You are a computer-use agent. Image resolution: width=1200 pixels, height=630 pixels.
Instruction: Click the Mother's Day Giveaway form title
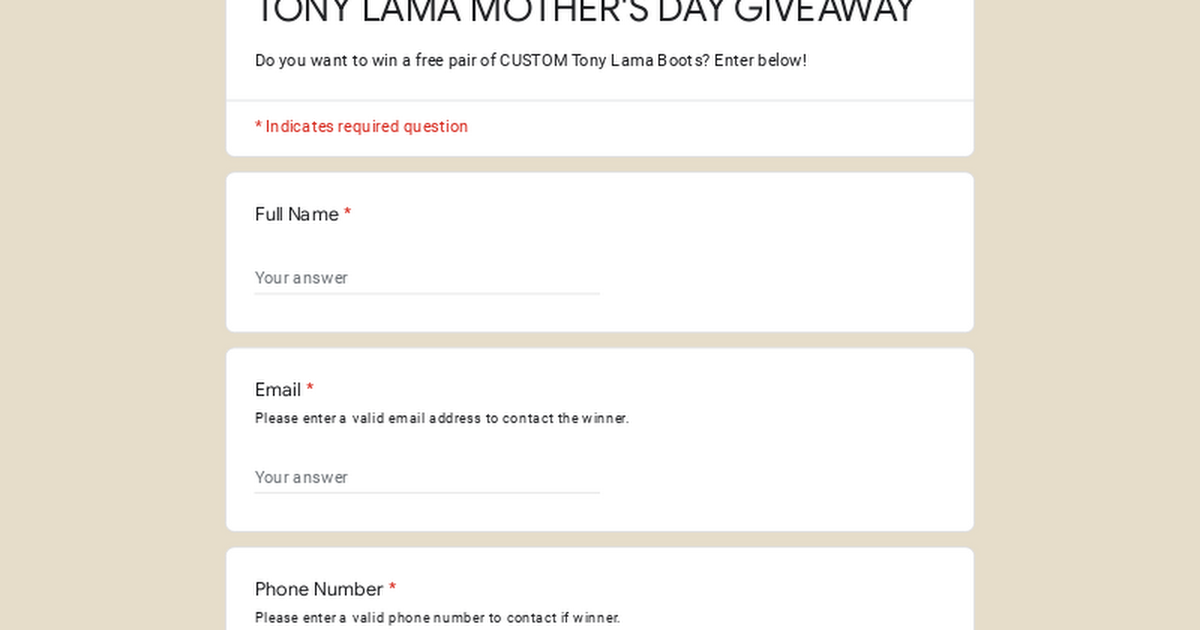585,12
